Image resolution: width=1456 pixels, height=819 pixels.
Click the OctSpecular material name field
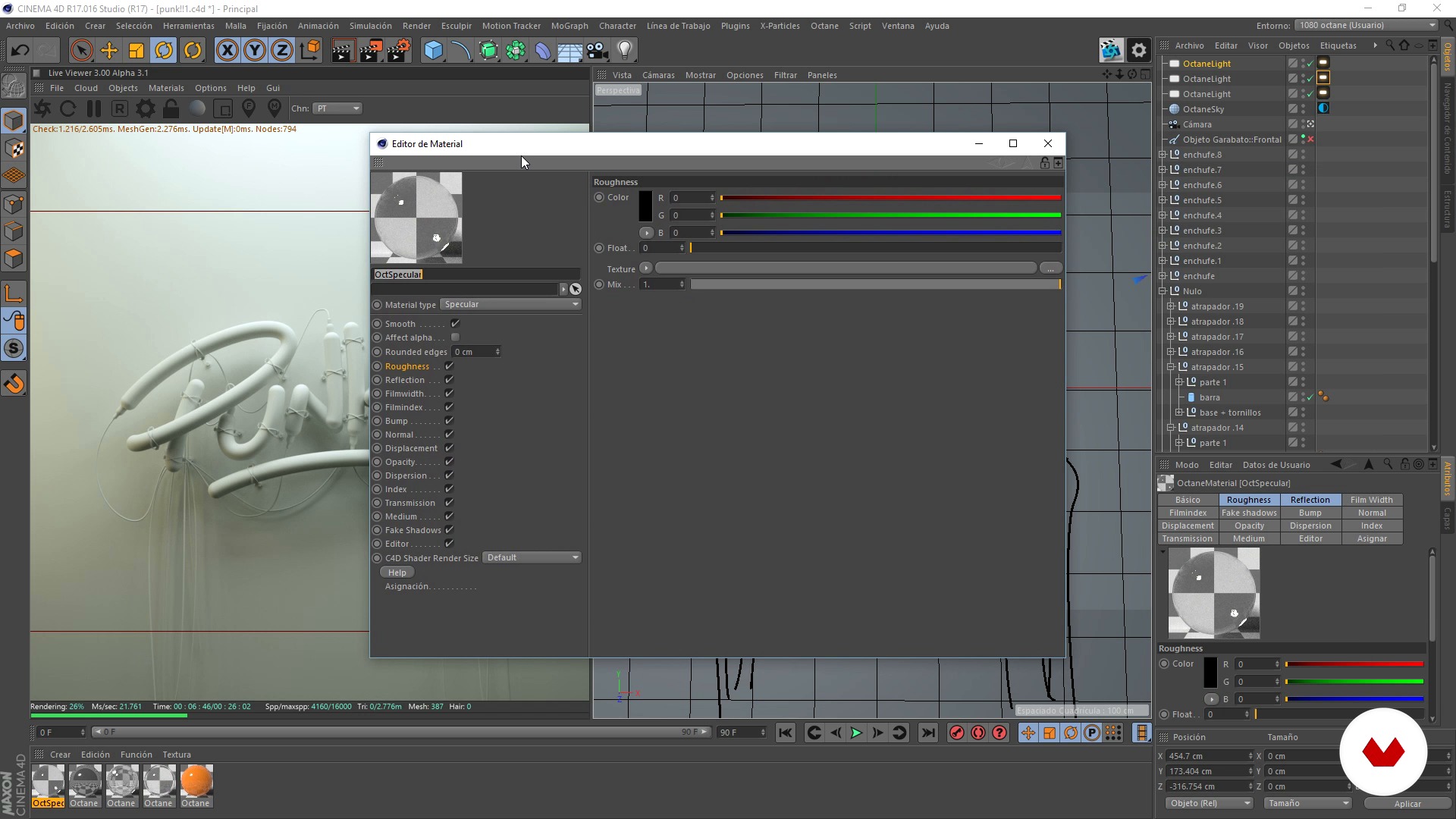click(x=476, y=275)
